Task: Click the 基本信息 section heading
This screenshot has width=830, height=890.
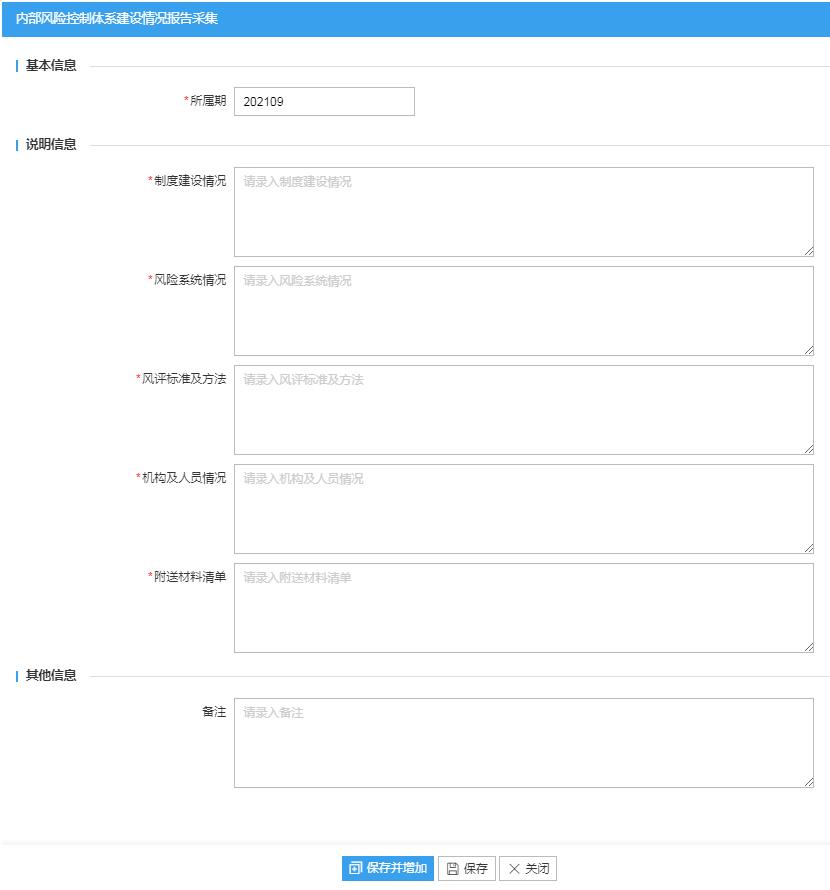Action: [x=51, y=66]
